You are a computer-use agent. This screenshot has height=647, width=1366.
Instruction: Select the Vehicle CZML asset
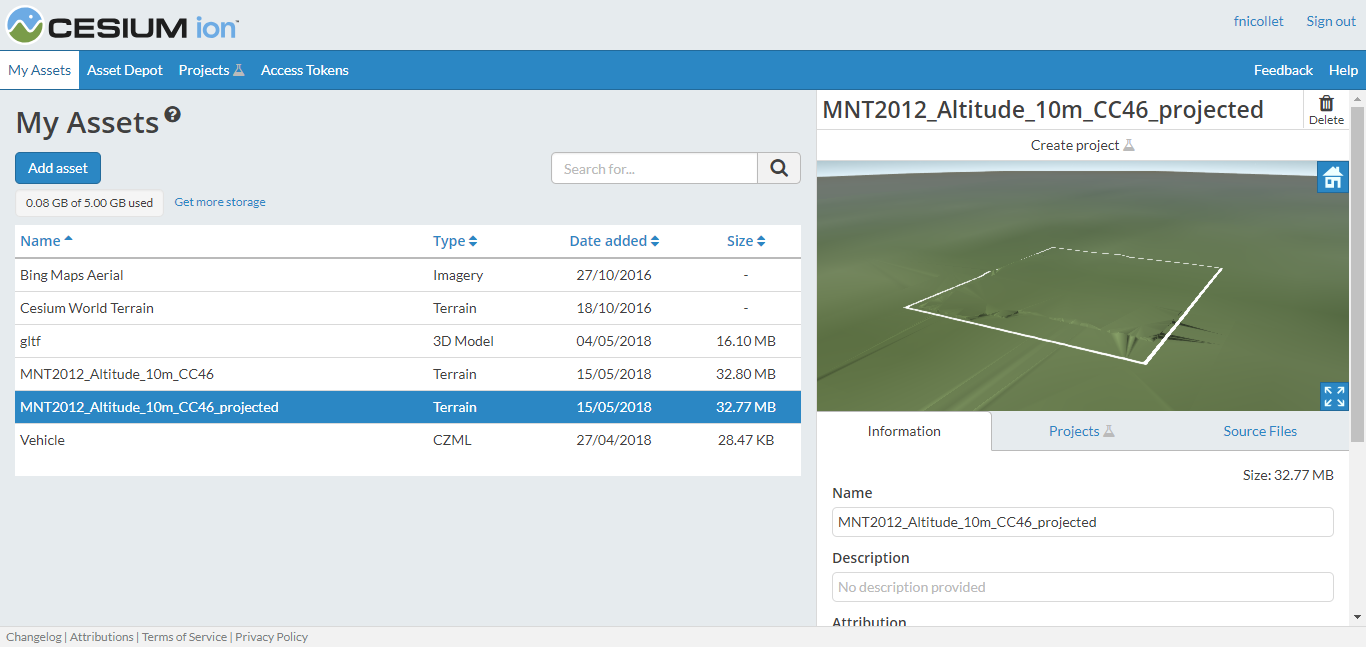tap(42, 440)
